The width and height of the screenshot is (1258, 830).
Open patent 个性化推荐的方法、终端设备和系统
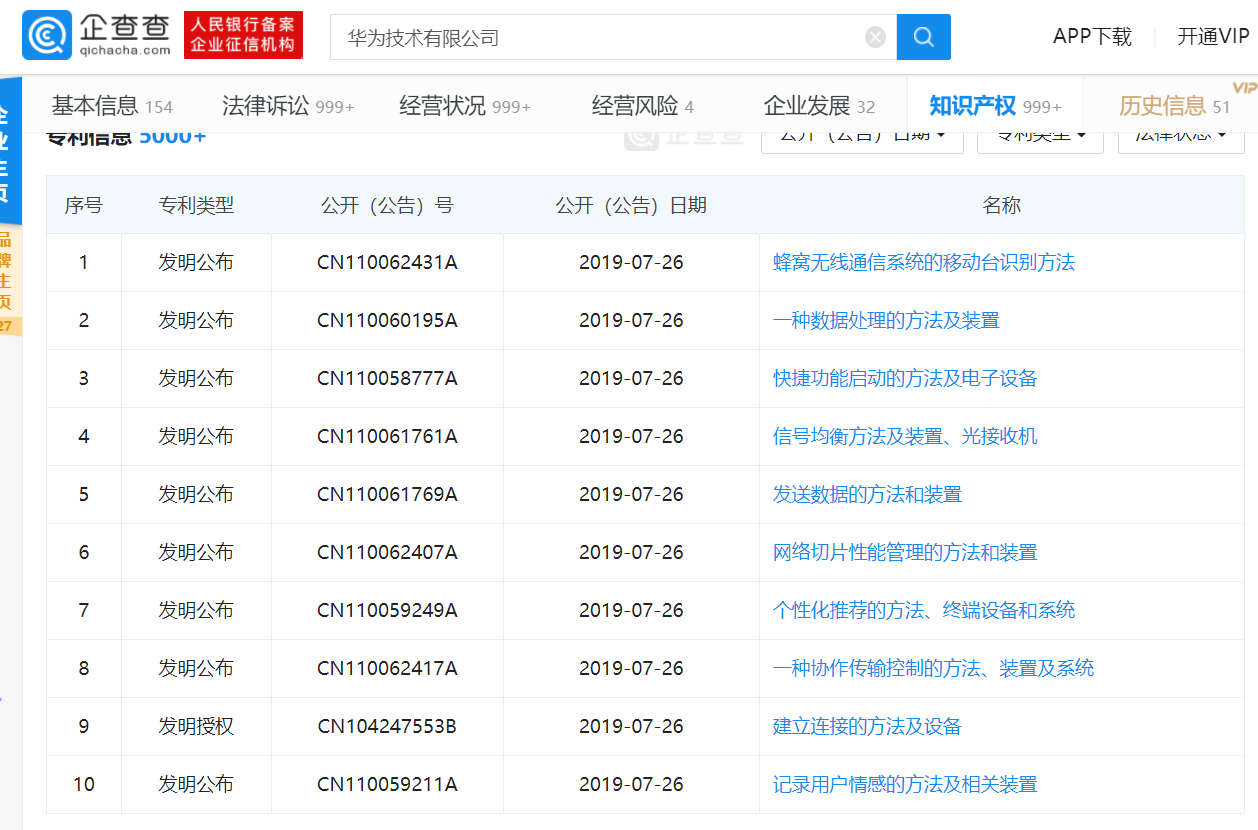click(x=924, y=610)
